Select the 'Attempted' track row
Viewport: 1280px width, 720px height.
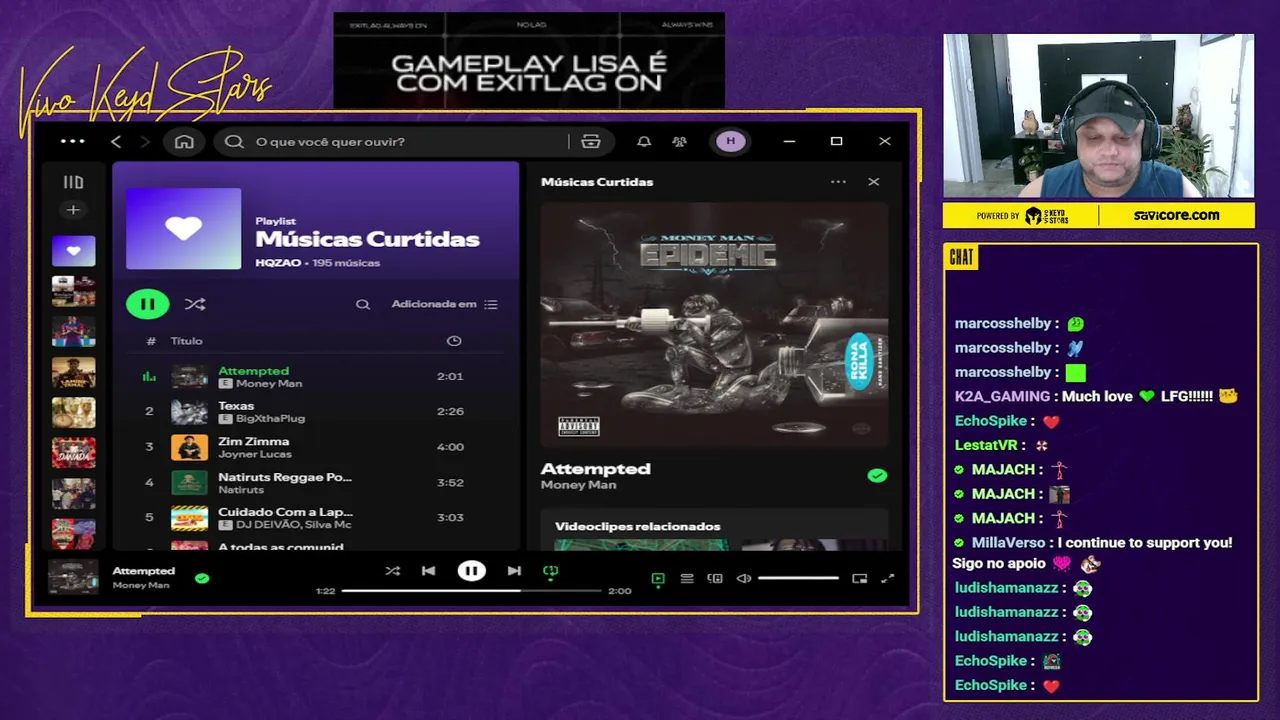[315, 376]
